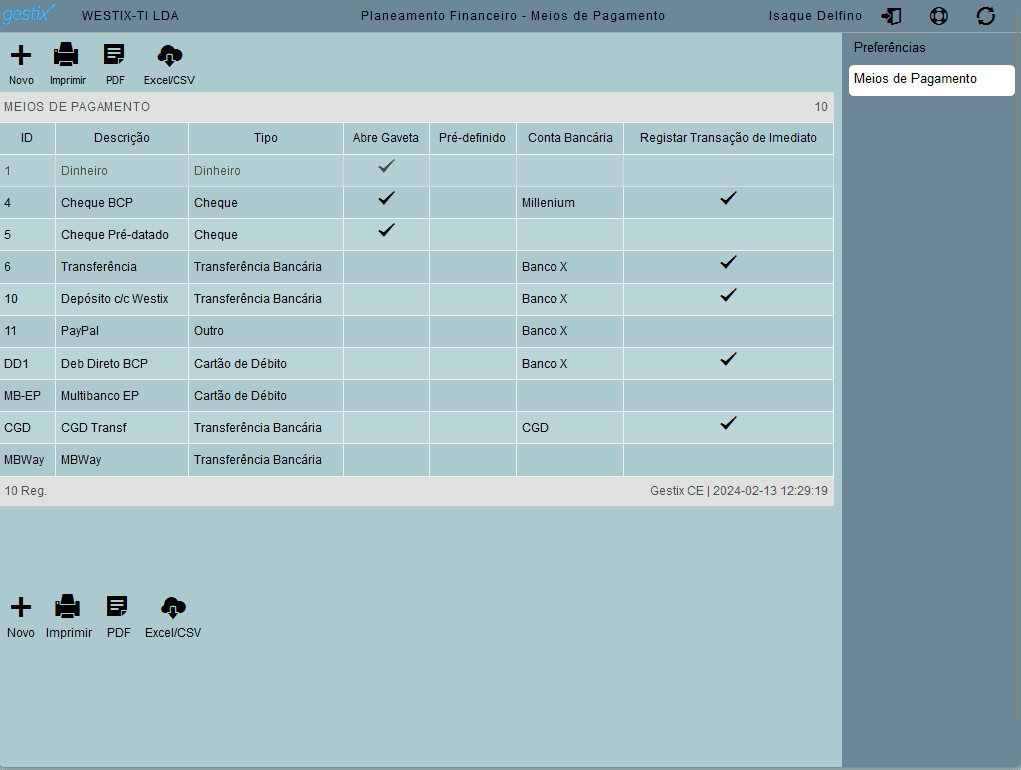Click the Isaque Delfino user name

point(815,16)
